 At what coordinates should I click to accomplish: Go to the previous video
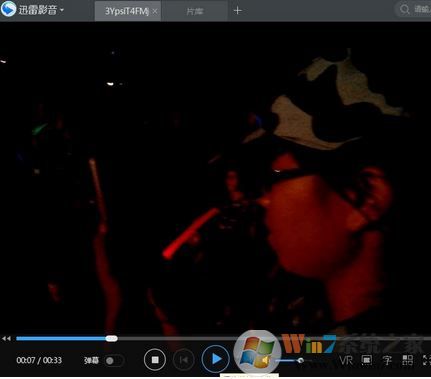tap(184, 360)
